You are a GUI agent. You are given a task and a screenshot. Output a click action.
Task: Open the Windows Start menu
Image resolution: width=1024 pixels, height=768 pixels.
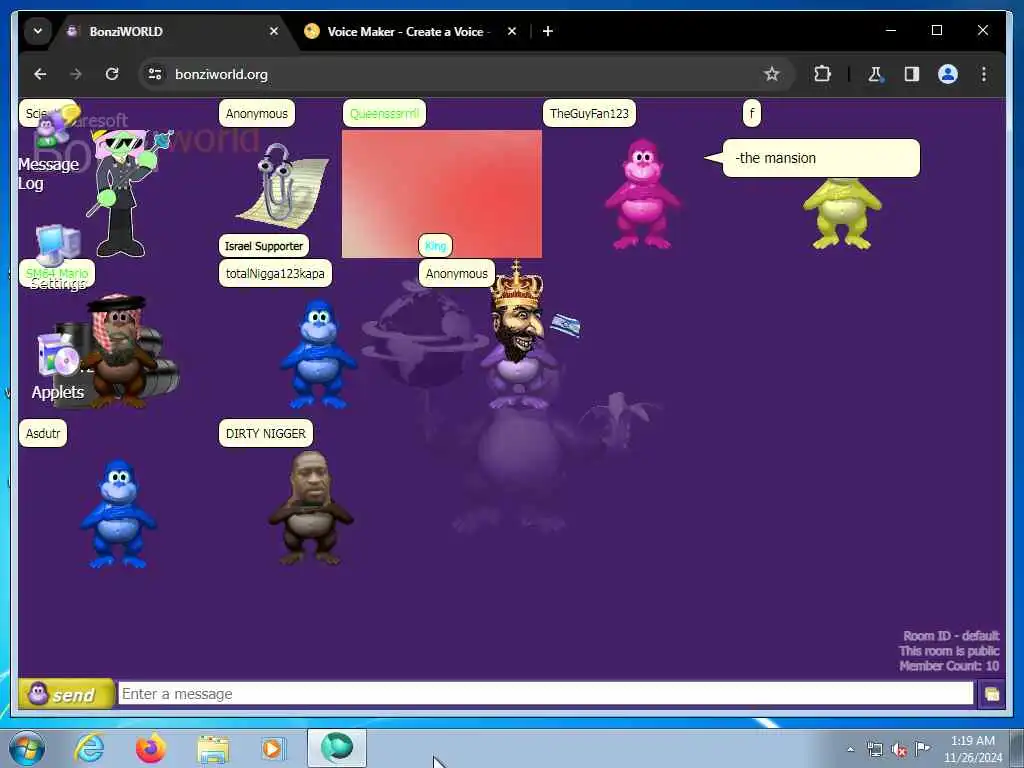click(x=27, y=748)
